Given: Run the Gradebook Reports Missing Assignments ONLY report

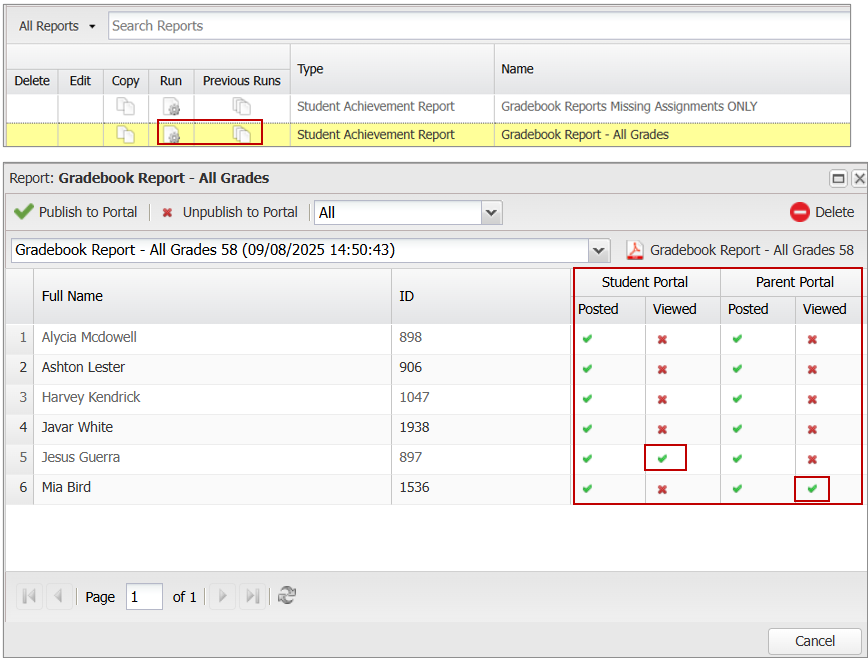Looking at the screenshot, I should pyautogui.click(x=172, y=107).
